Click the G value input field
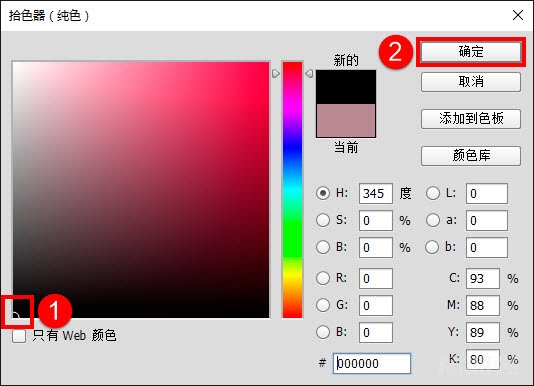Viewport: 534px width, 386px height. (376, 305)
